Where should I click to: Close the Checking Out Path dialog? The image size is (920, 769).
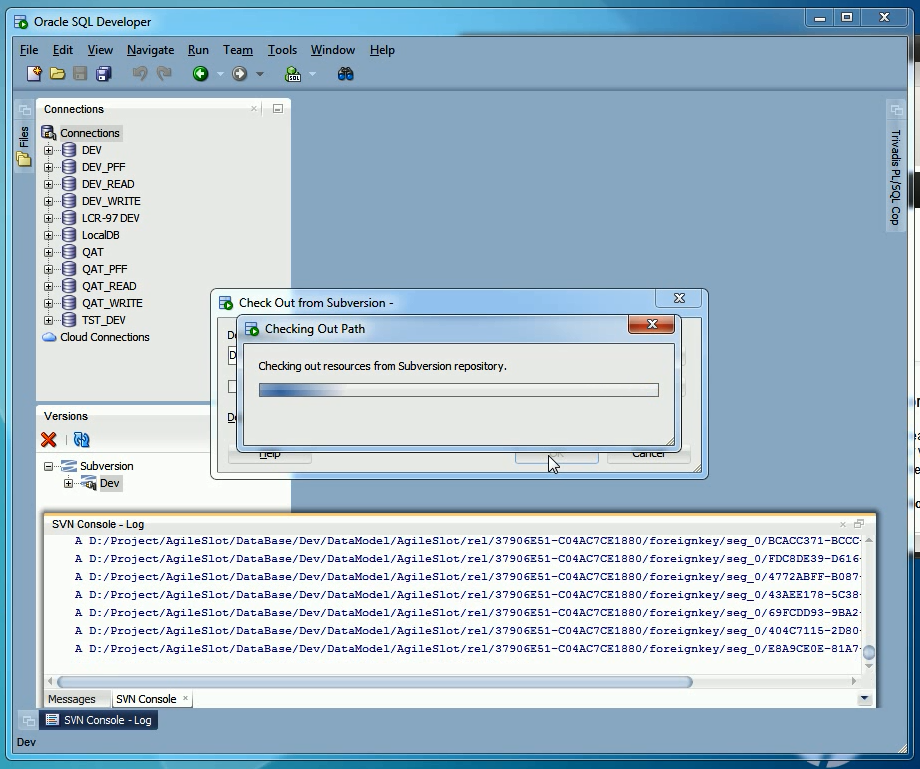pyautogui.click(x=651, y=324)
